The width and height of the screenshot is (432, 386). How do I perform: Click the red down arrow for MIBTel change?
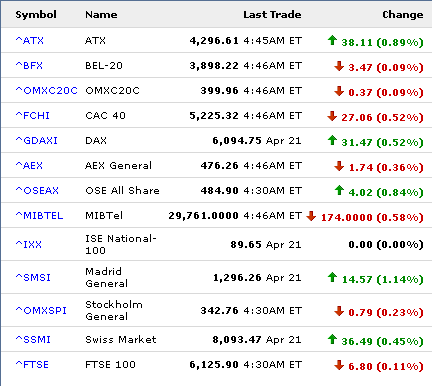coord(311,216)
